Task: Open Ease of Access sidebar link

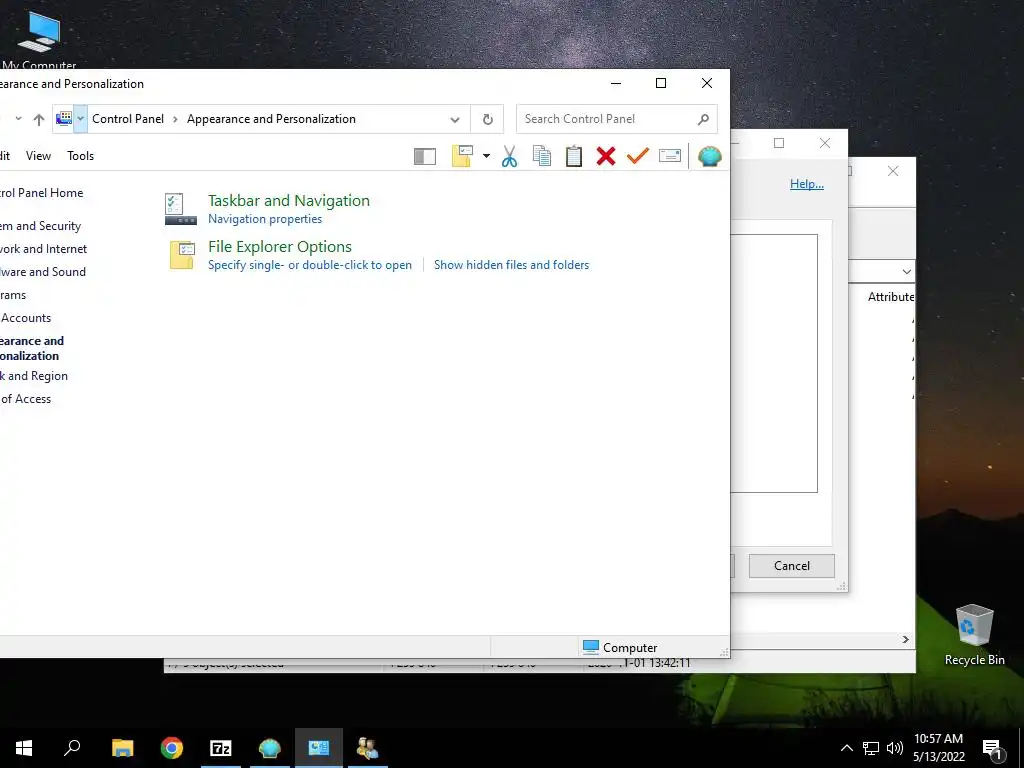Action: click(x=25, y=398)
